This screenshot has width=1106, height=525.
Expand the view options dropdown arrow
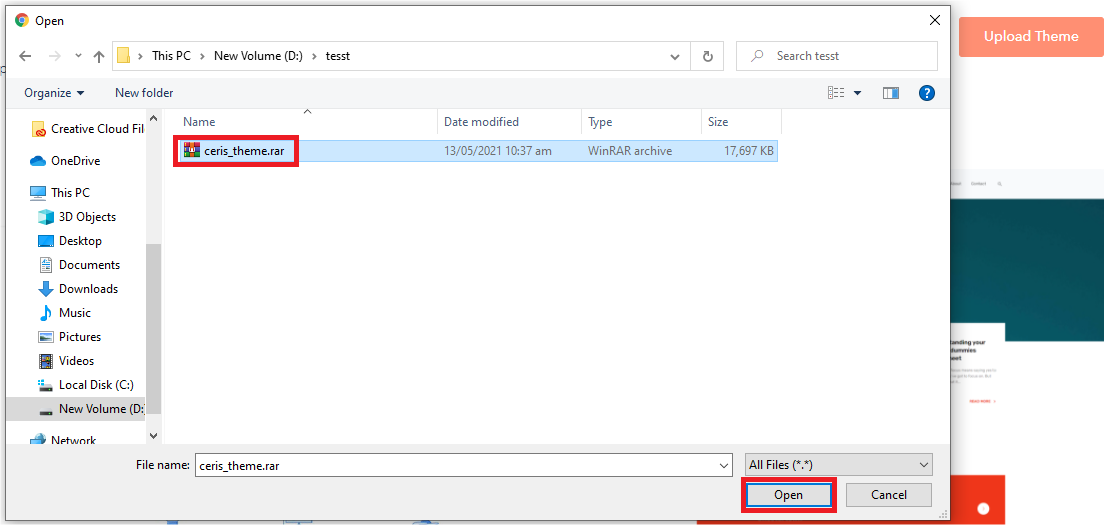tap(858, 93)
